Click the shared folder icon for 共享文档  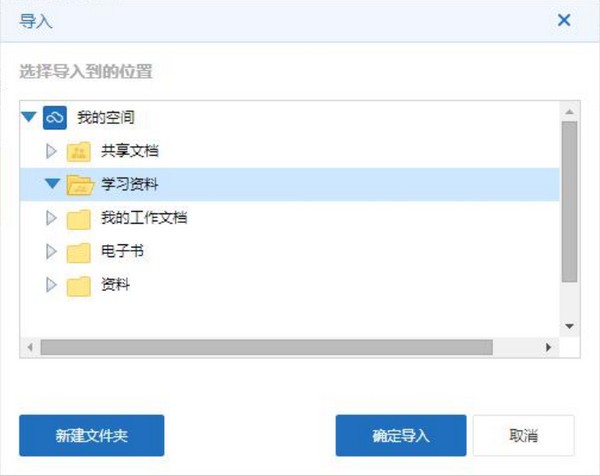[79, 152]
